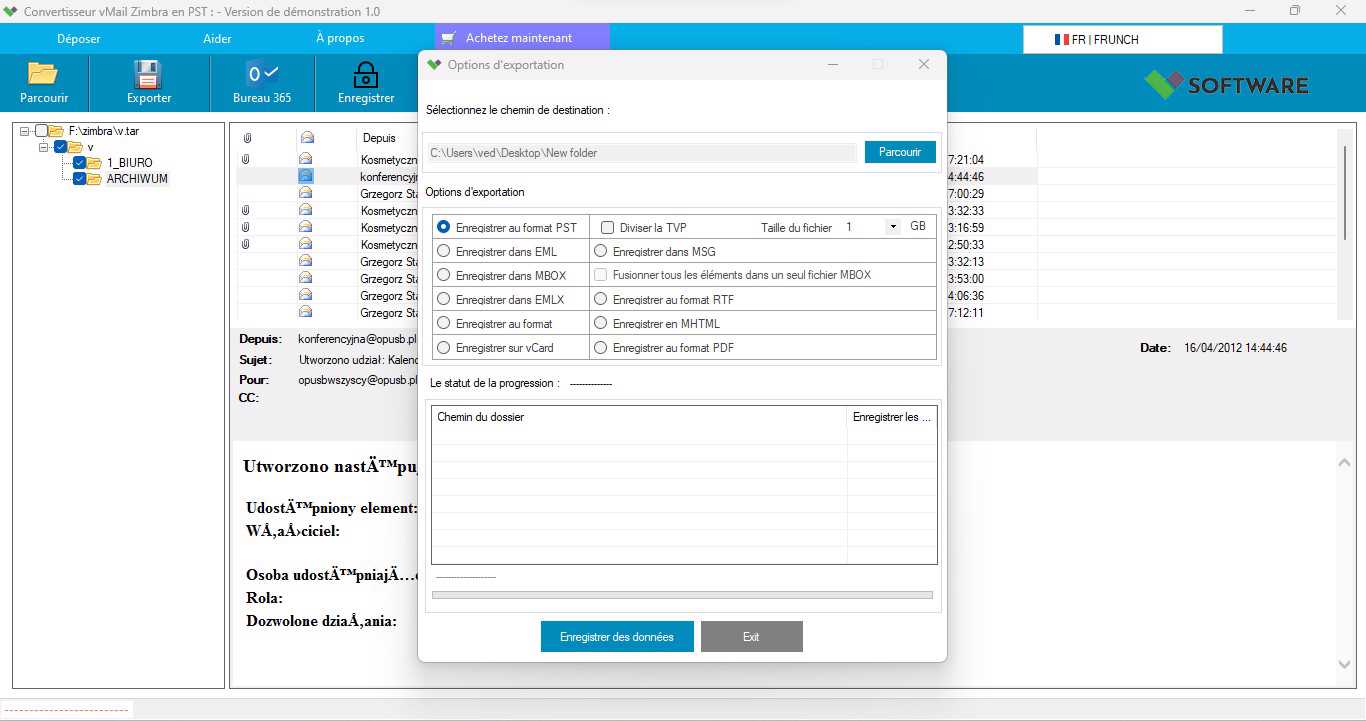This screenshot has width=1366, height=721.
Task: Click ARCHIWUM folder label in tree
Action: pos(137,179)
